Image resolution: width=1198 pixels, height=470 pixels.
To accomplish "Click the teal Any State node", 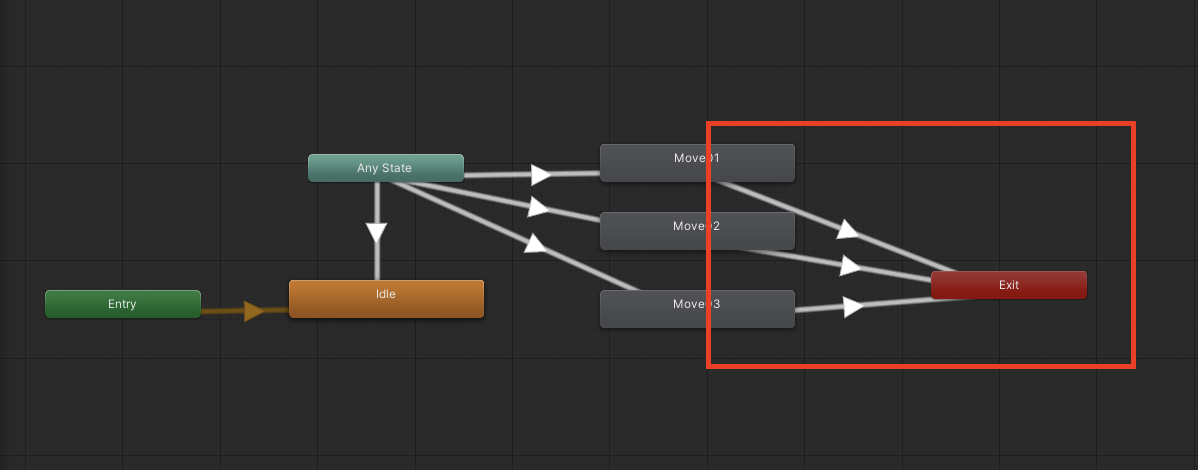I will coord(385,168).
